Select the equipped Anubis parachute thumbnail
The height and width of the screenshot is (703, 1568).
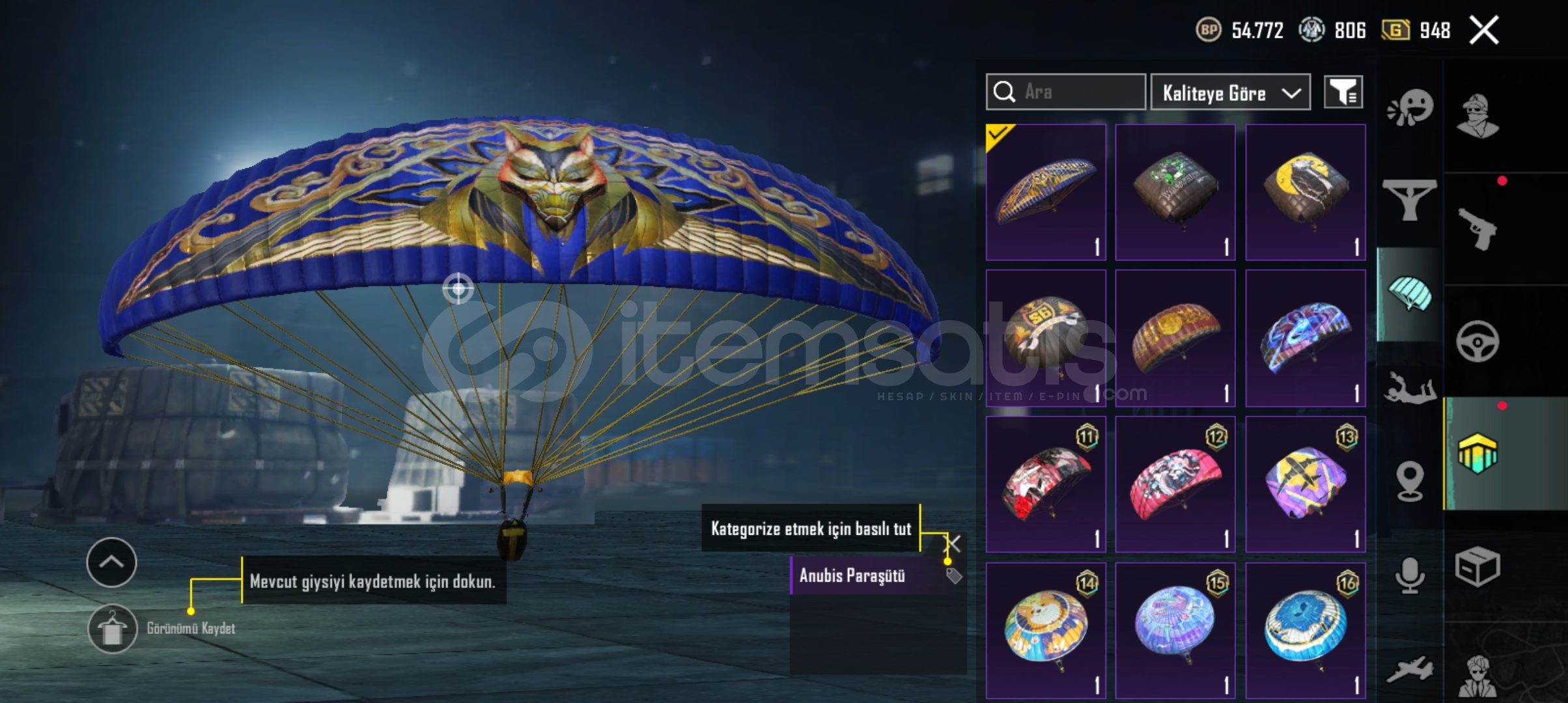1046,192
